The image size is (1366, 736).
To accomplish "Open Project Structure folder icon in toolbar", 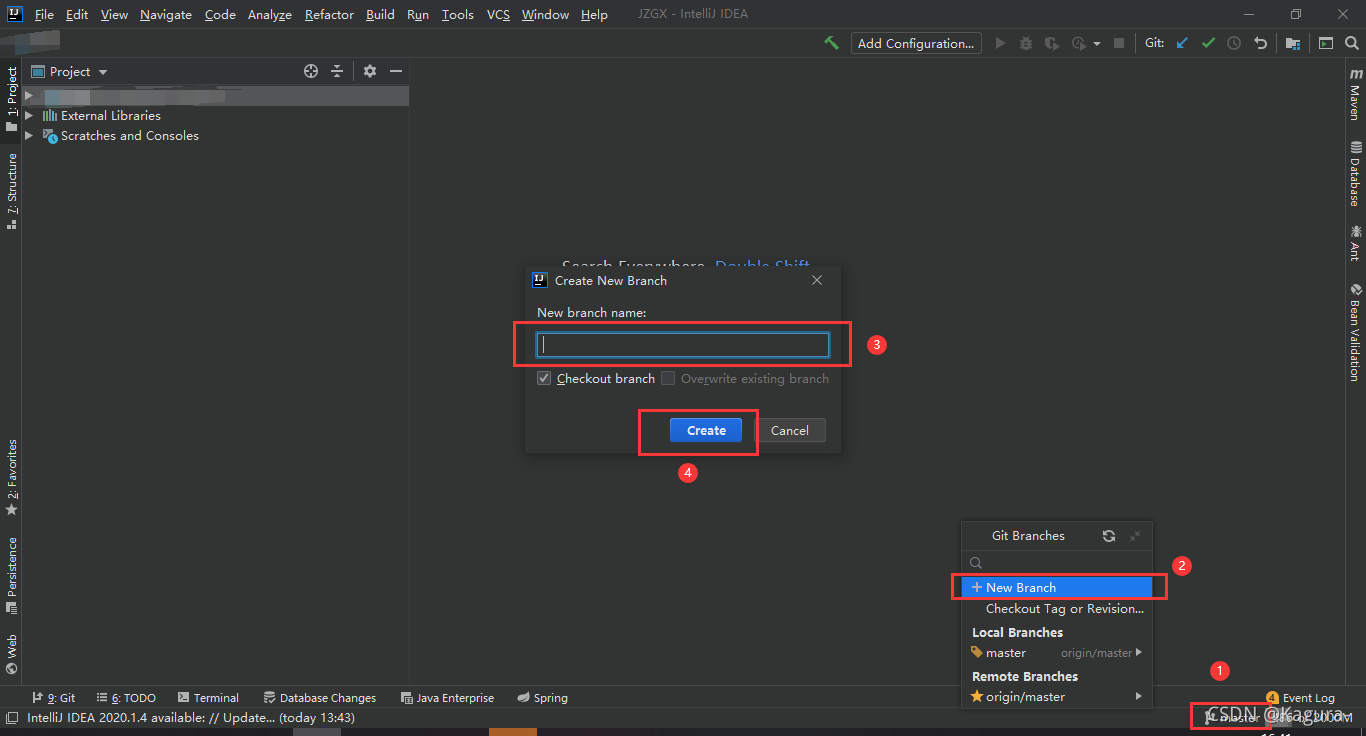I will pos(1293,43).
